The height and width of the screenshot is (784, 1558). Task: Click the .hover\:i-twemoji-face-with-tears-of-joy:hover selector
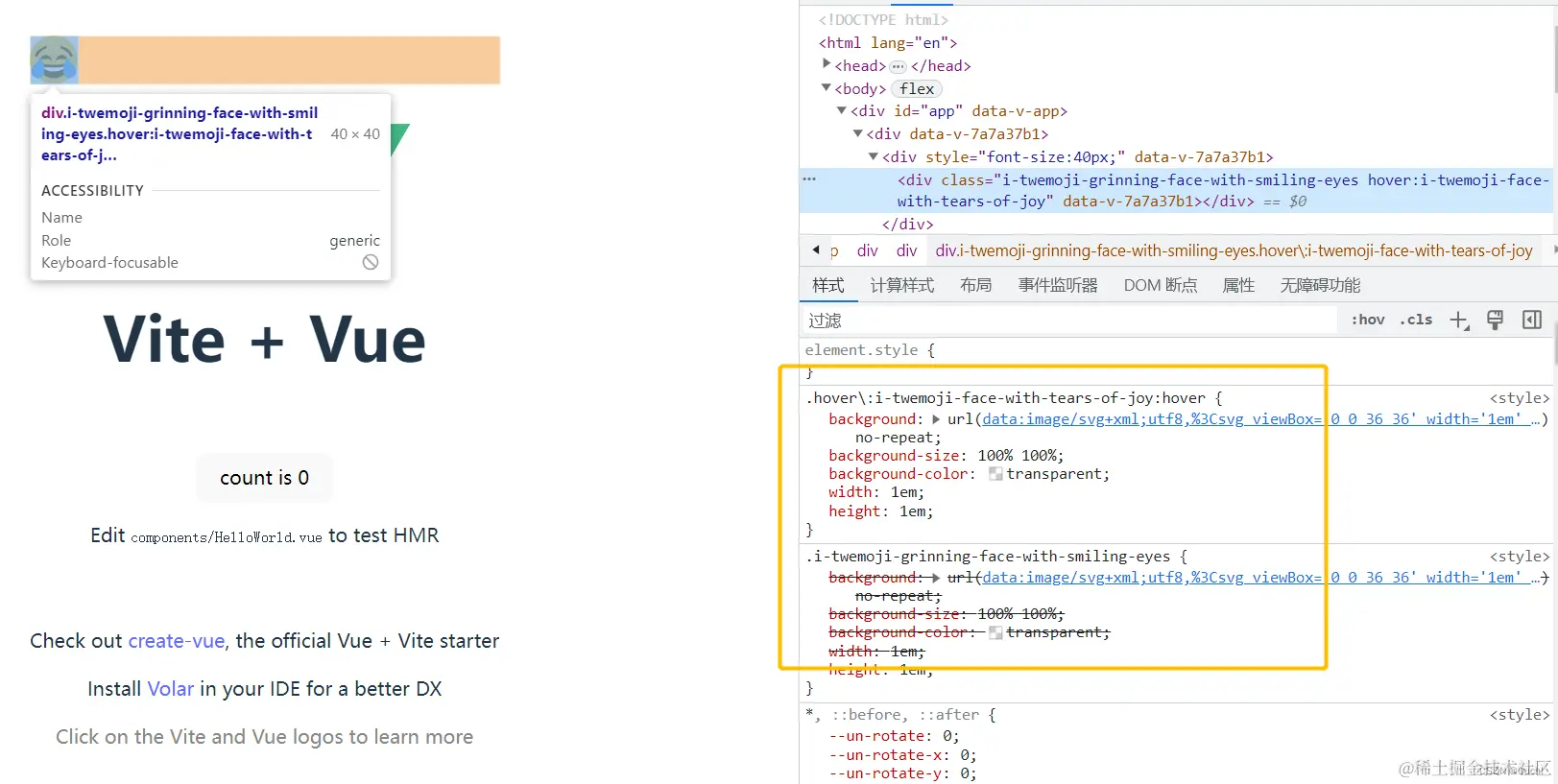pos(1005,398)
